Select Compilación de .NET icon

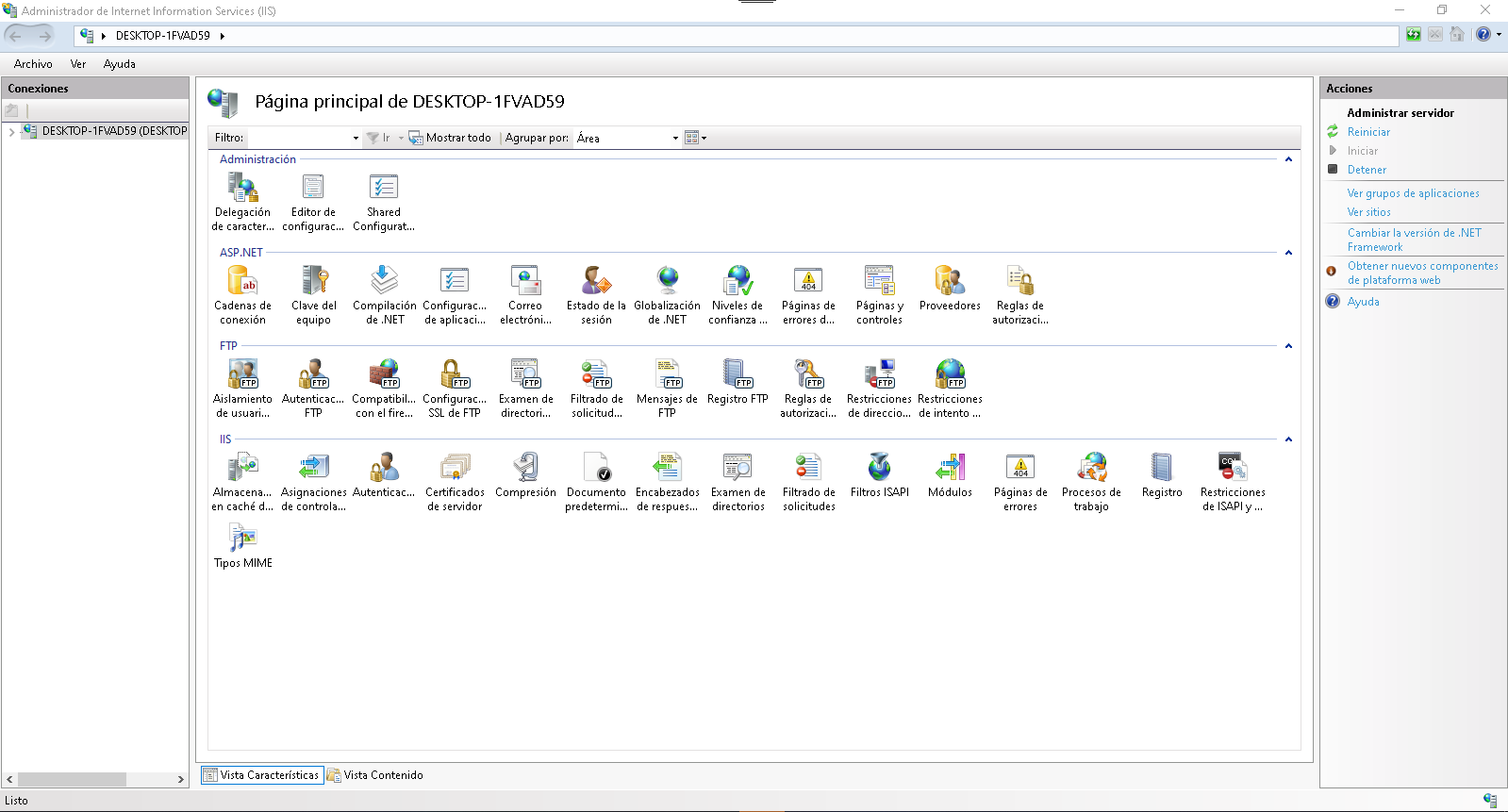tap(384, 282)
